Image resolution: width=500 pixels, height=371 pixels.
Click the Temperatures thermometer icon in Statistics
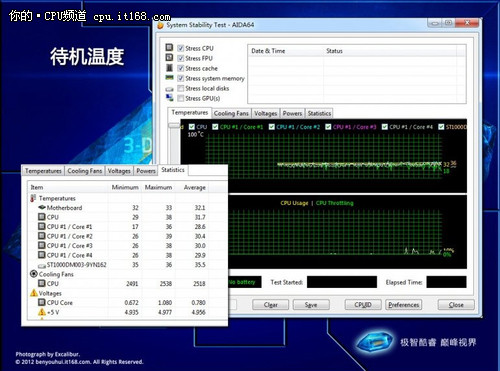[x=33, y=198]
